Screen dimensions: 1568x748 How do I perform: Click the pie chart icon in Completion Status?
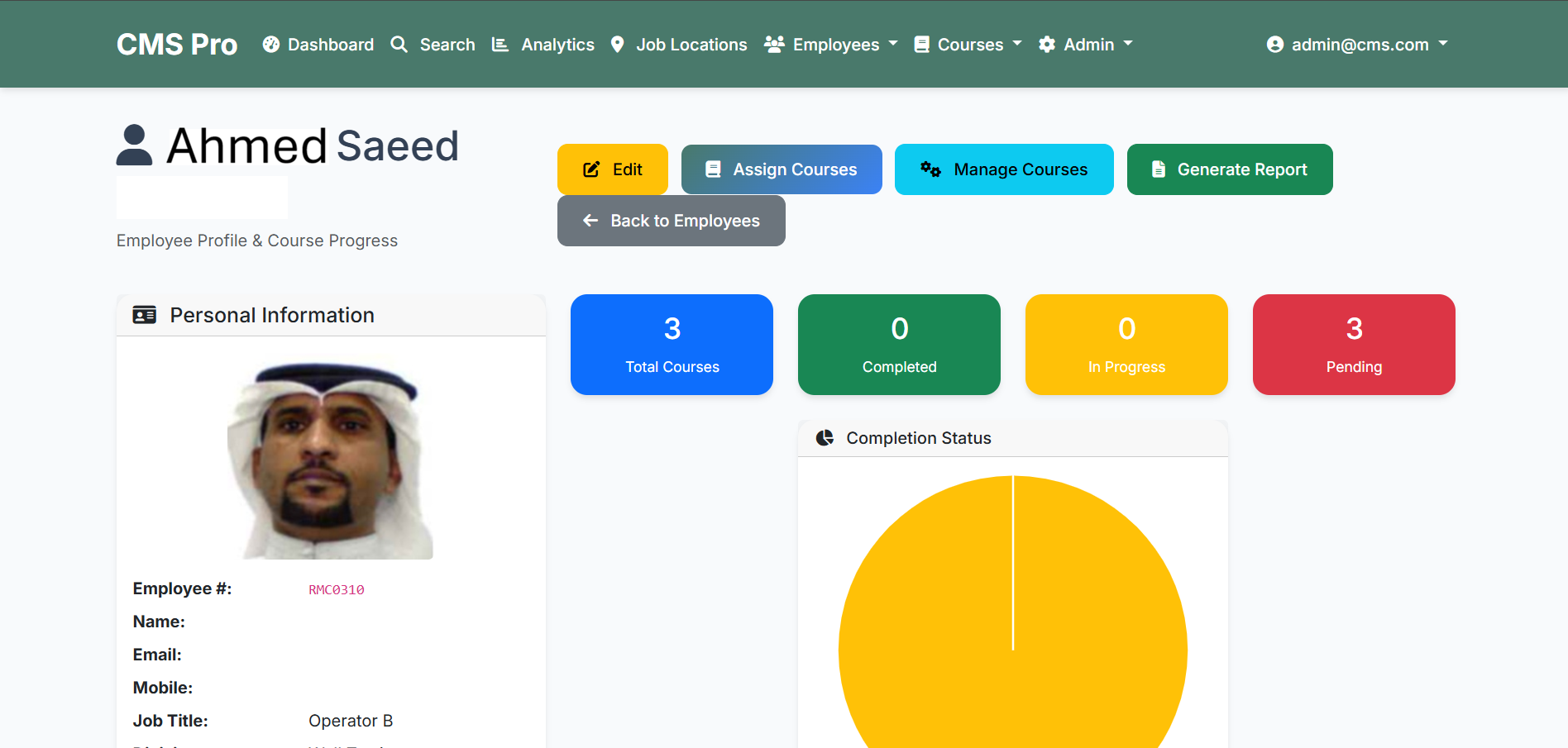click(x=825, y=438)
